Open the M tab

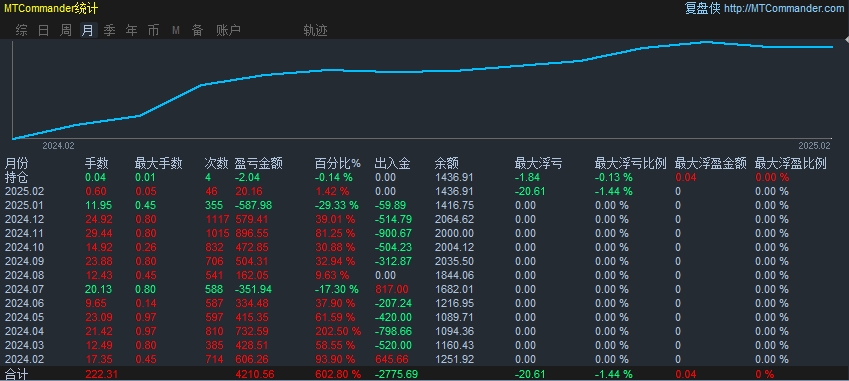click(x=176, y=30)
